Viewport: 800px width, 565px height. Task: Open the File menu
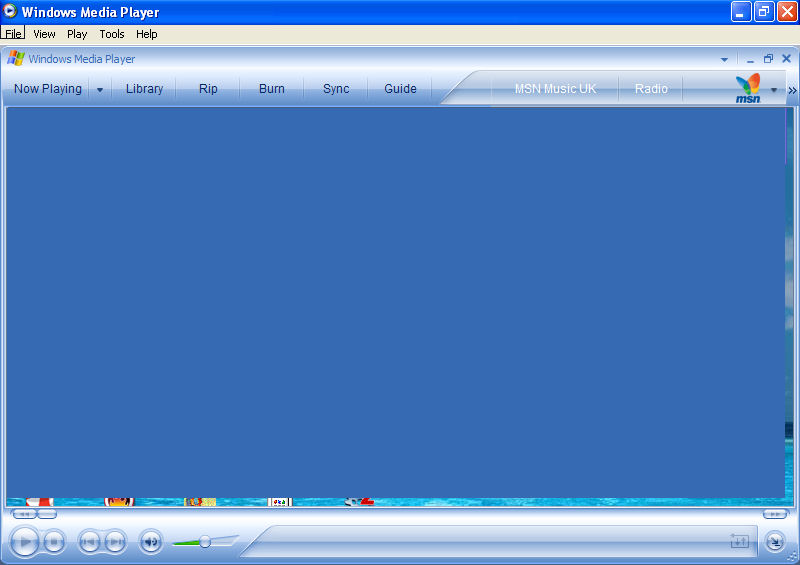tap(13, 34)
